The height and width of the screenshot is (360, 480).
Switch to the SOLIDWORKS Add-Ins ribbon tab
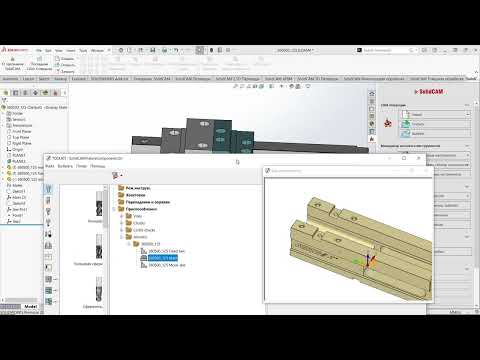click(110, 79)
